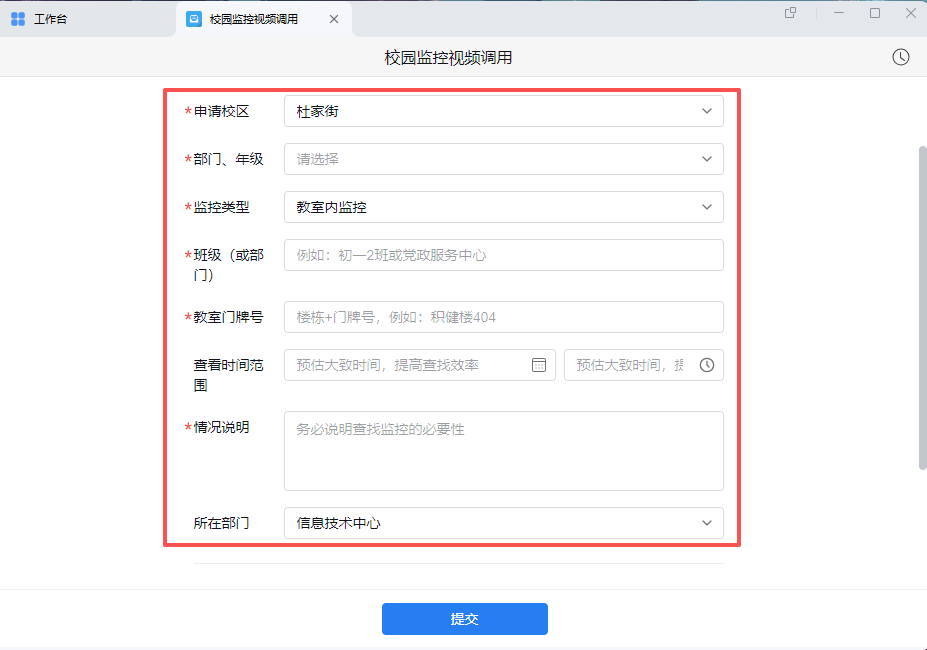The height and width of the screenshot is (650, 927).
Task: Maximize the application window
Action: pyautogui.click(x=875, y=13)
